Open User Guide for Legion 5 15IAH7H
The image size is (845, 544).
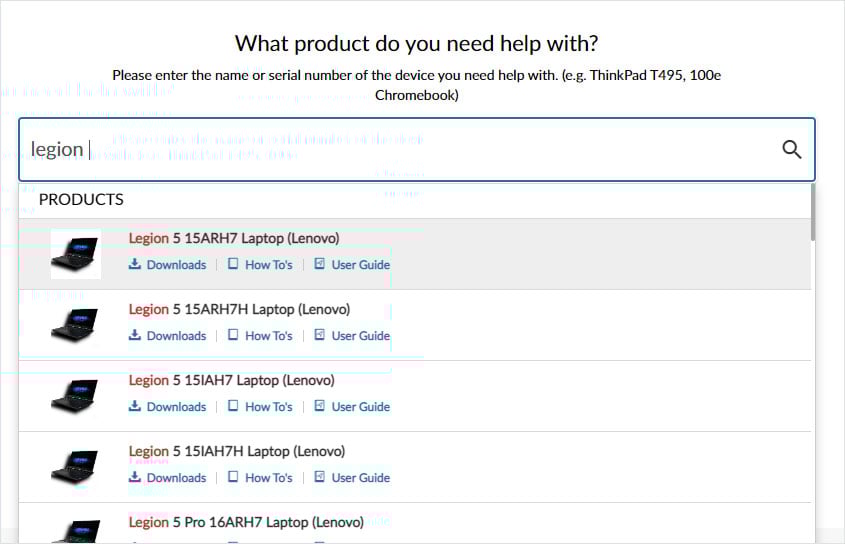[360, 478]
